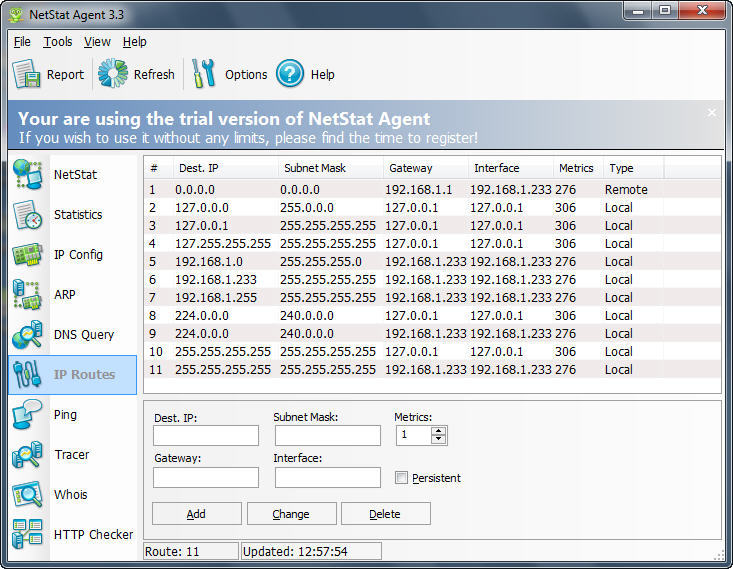Open the Ping sidebar icon
Image resolution: width=733 pixels, height=569 pixels.
click(28, 415)
